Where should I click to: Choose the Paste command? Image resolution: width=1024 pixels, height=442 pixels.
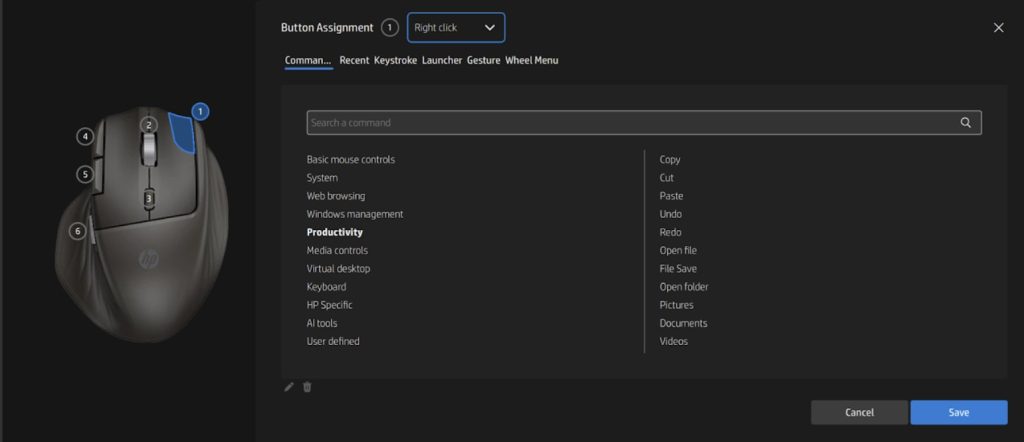671,196
